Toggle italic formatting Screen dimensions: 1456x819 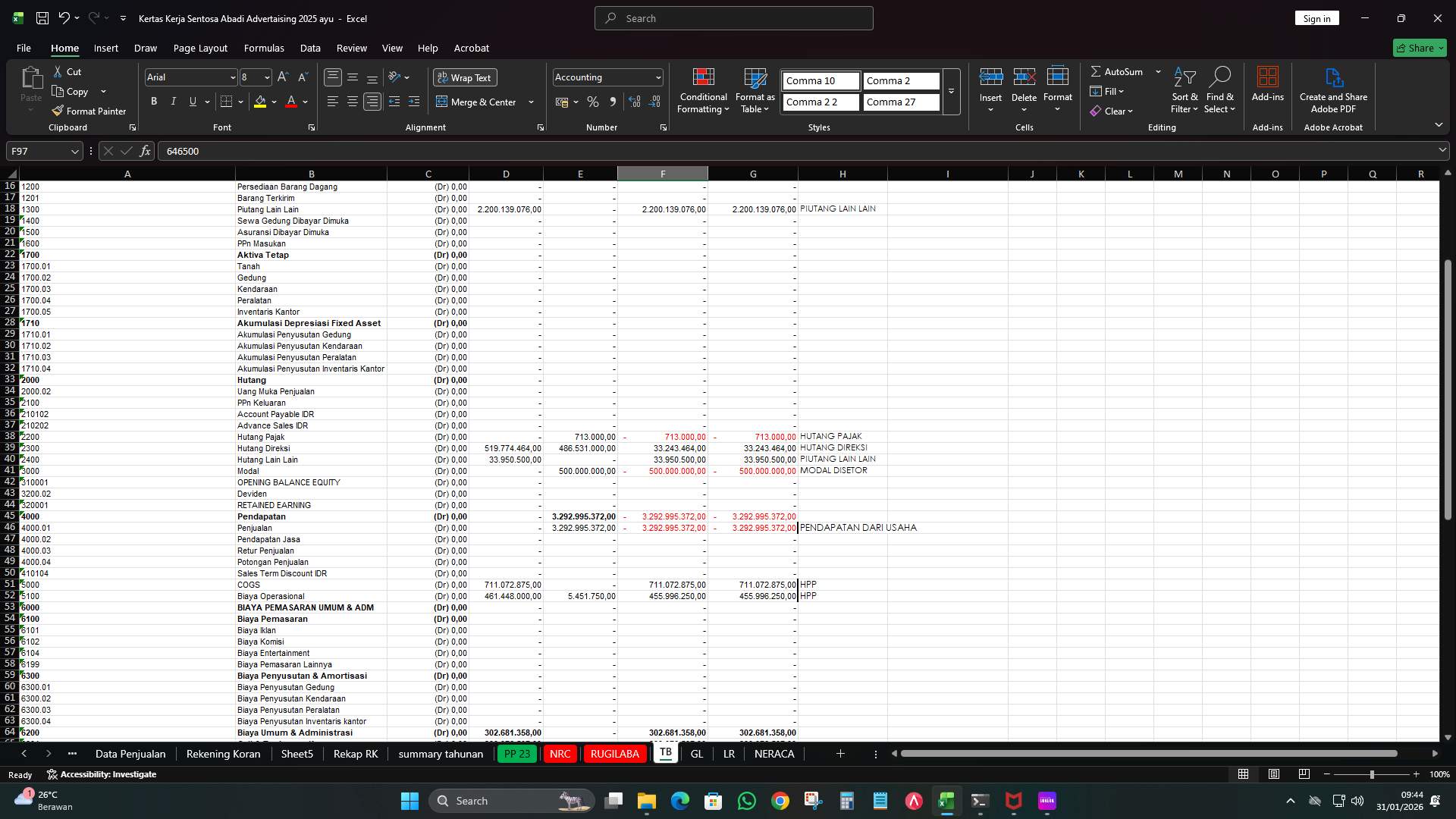coord(173,101)
